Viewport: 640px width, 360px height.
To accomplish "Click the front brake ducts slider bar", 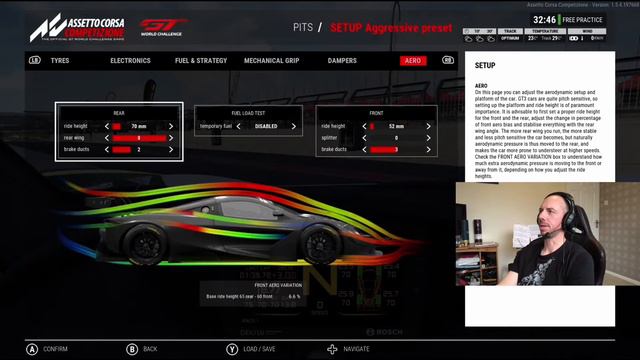I will [396, 149].
